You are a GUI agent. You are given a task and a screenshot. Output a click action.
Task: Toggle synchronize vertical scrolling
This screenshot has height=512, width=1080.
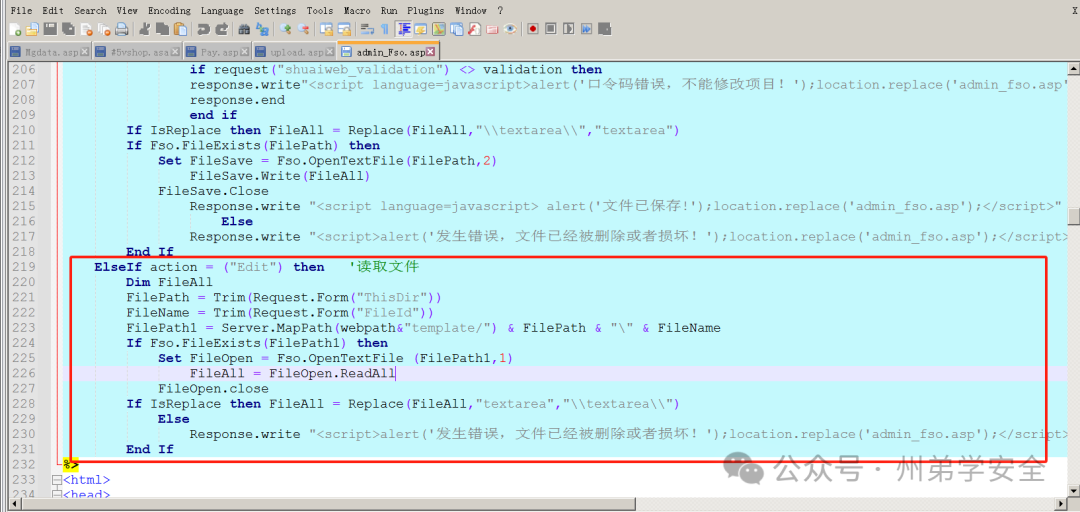click(x=326, y=29)
